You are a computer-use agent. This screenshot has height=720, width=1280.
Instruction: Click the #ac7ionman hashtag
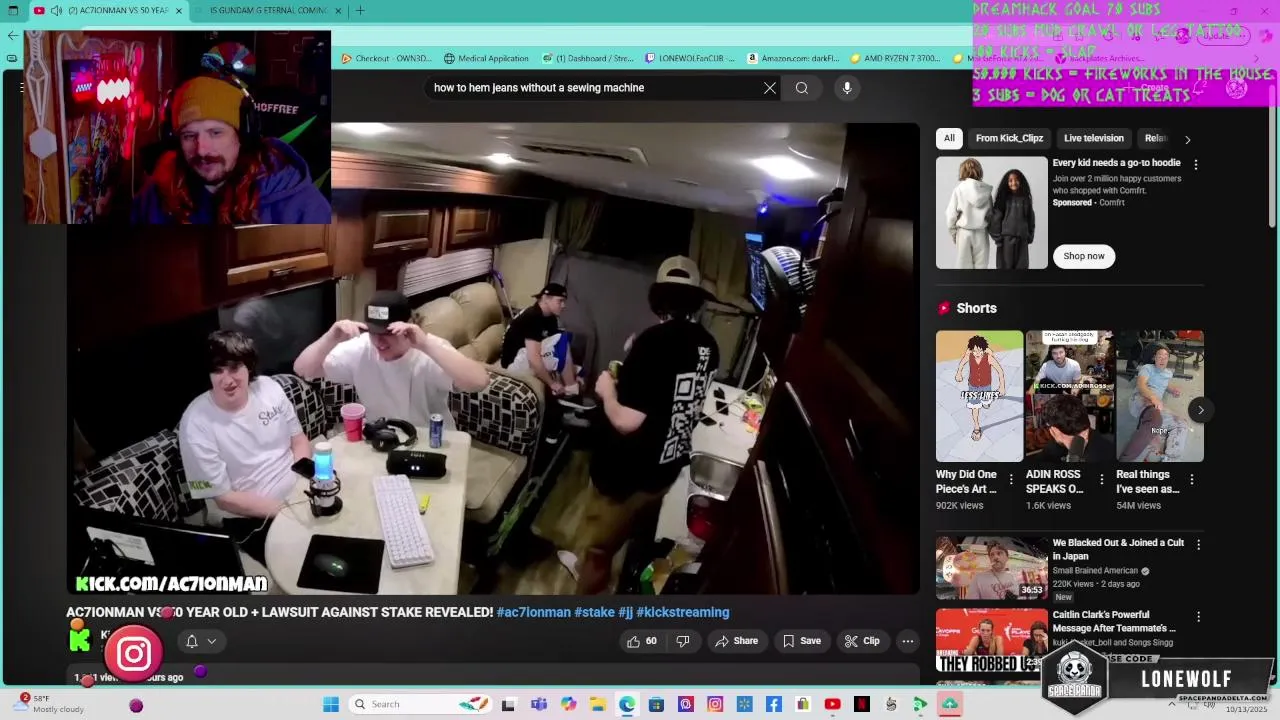pos(533,612)
